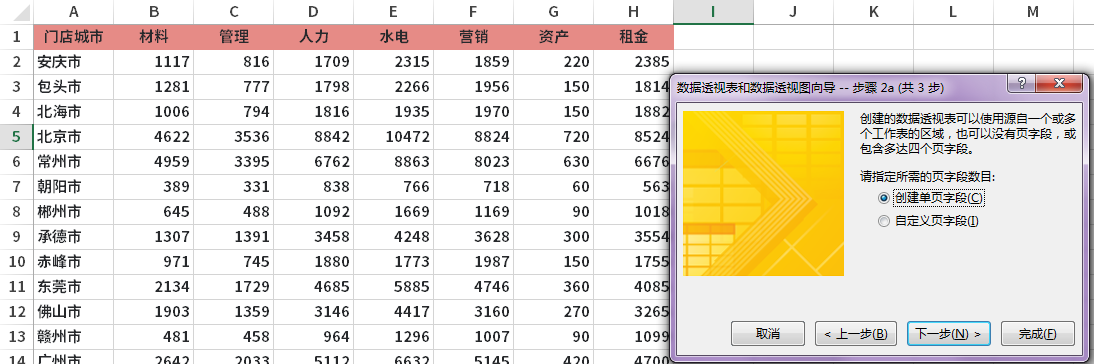Viewport: 1094px width, 364px height.
Task: Select row 12 header
Action: pos(17,311)
